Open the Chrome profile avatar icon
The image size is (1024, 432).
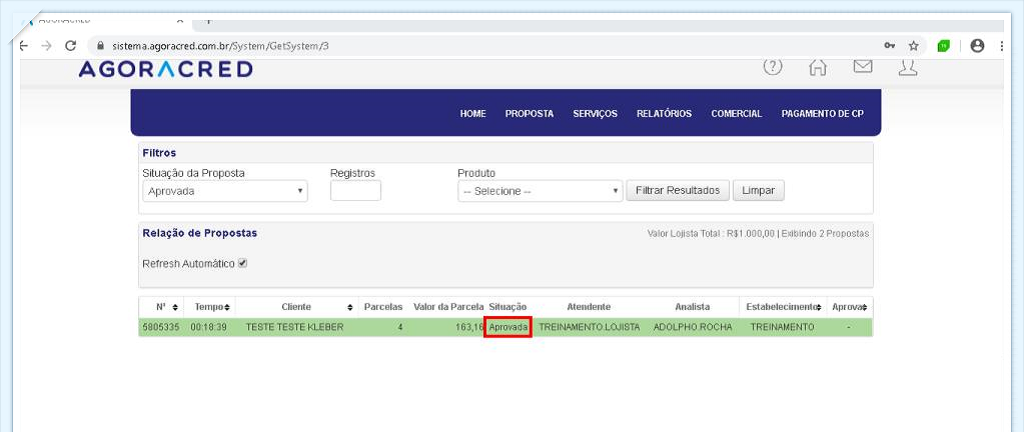pos(977,46)
